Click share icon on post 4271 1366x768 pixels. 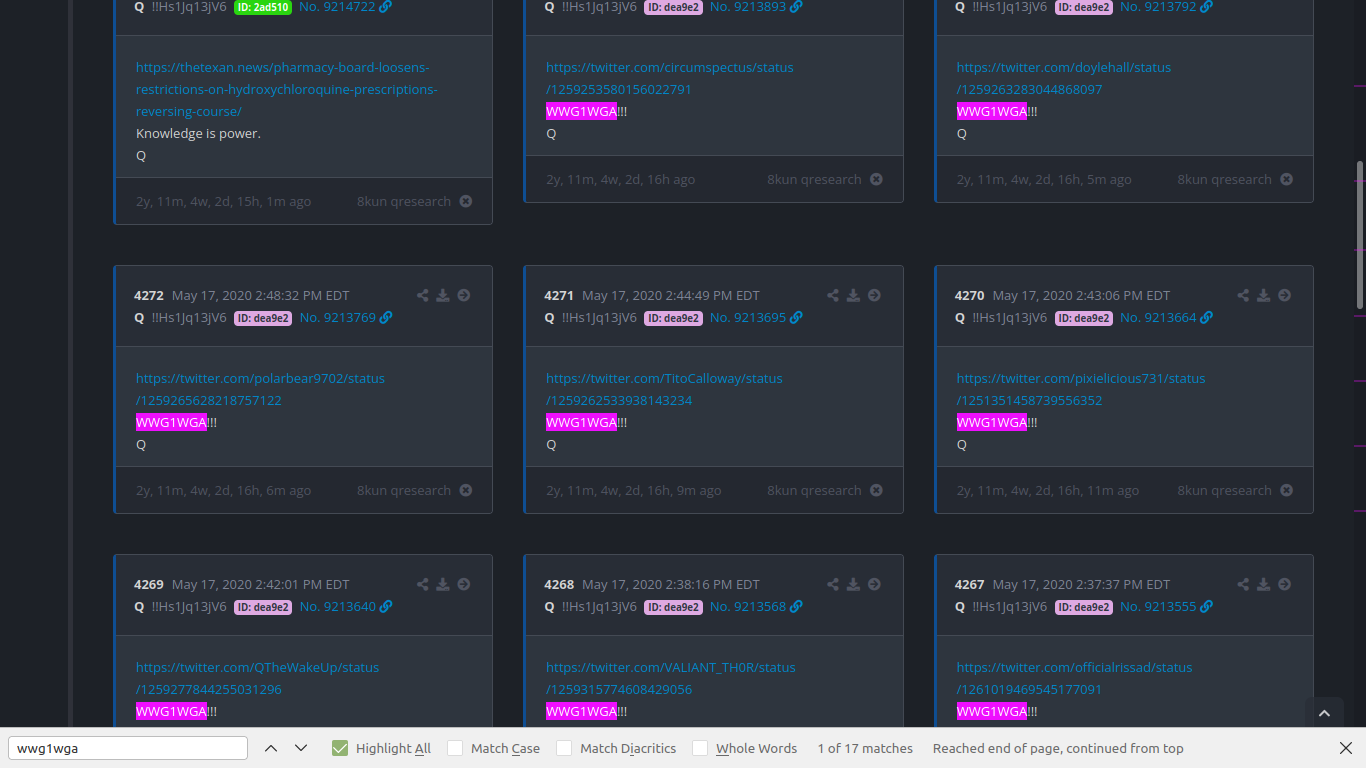(x=833, y=295)
